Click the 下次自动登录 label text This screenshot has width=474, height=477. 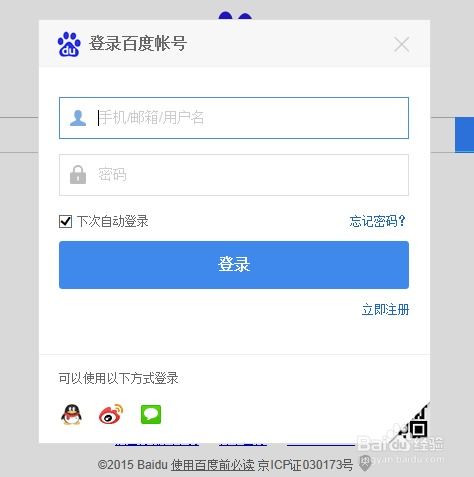pyautogui.click(x=113, y=221)
